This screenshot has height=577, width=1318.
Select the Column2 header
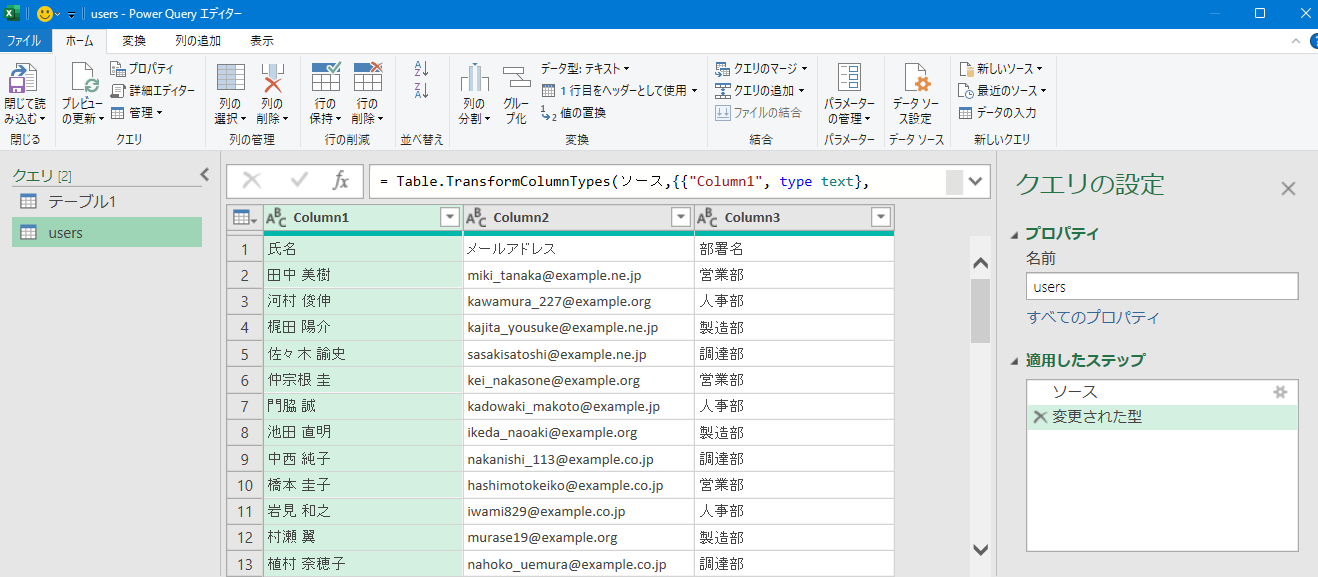(x=578, y=218)
